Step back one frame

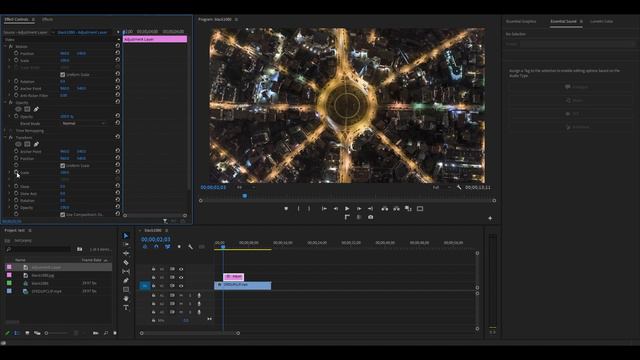tap(336, 209)
